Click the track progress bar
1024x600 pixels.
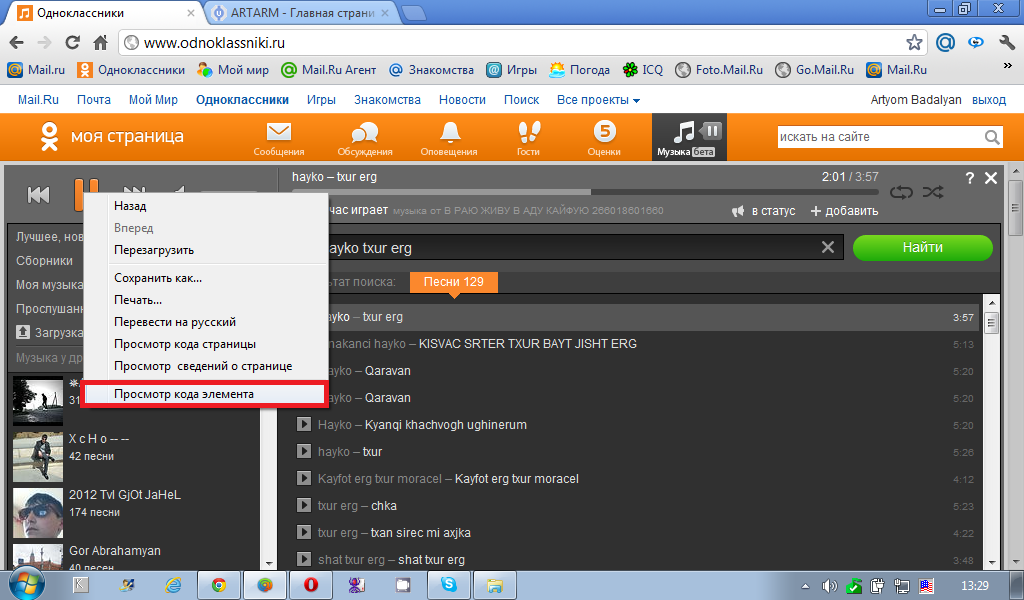click(585, 192)
